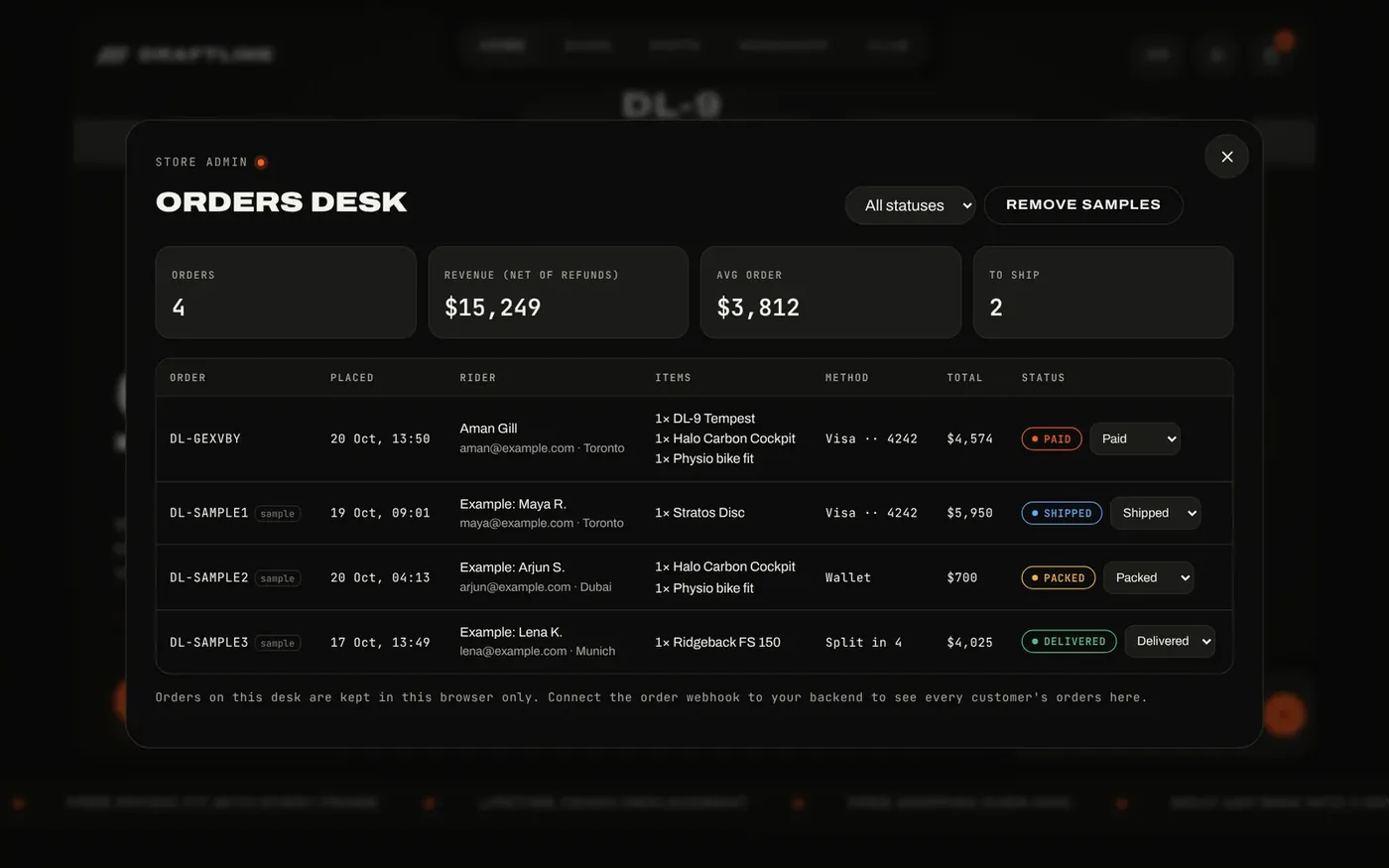Click the Total column header
This screenshot has width=1389, height=868.
point(964,378)
